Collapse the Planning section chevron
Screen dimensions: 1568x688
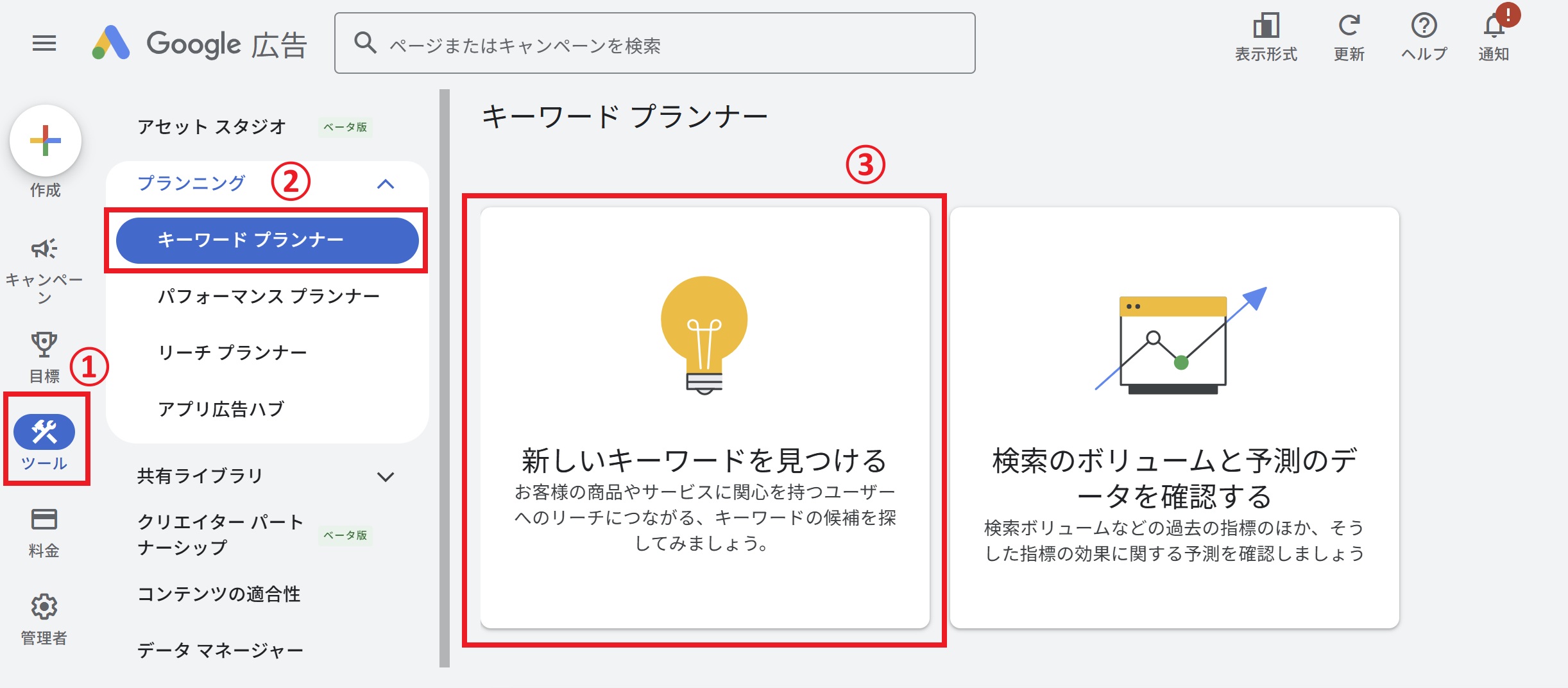(386, 184)
